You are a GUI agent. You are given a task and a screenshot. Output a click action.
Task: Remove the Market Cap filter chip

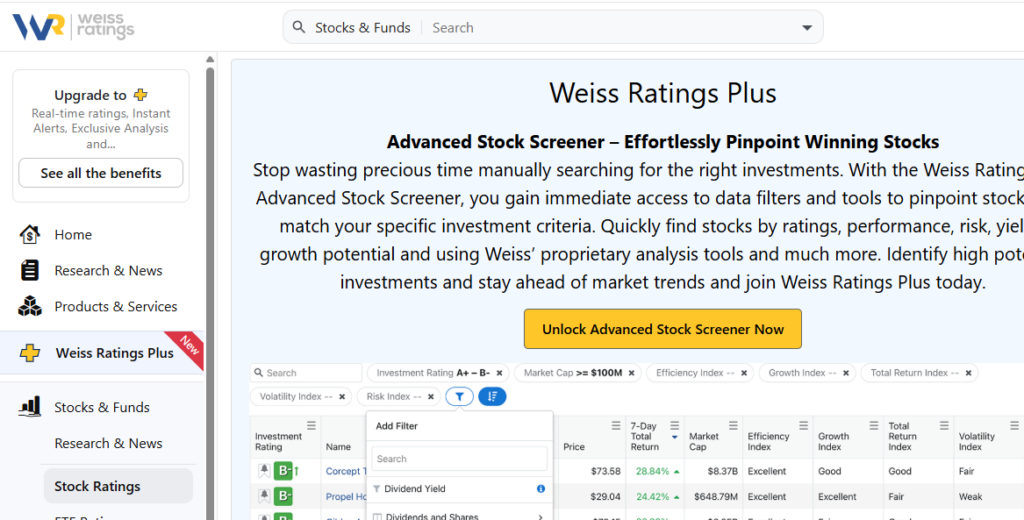631,373
